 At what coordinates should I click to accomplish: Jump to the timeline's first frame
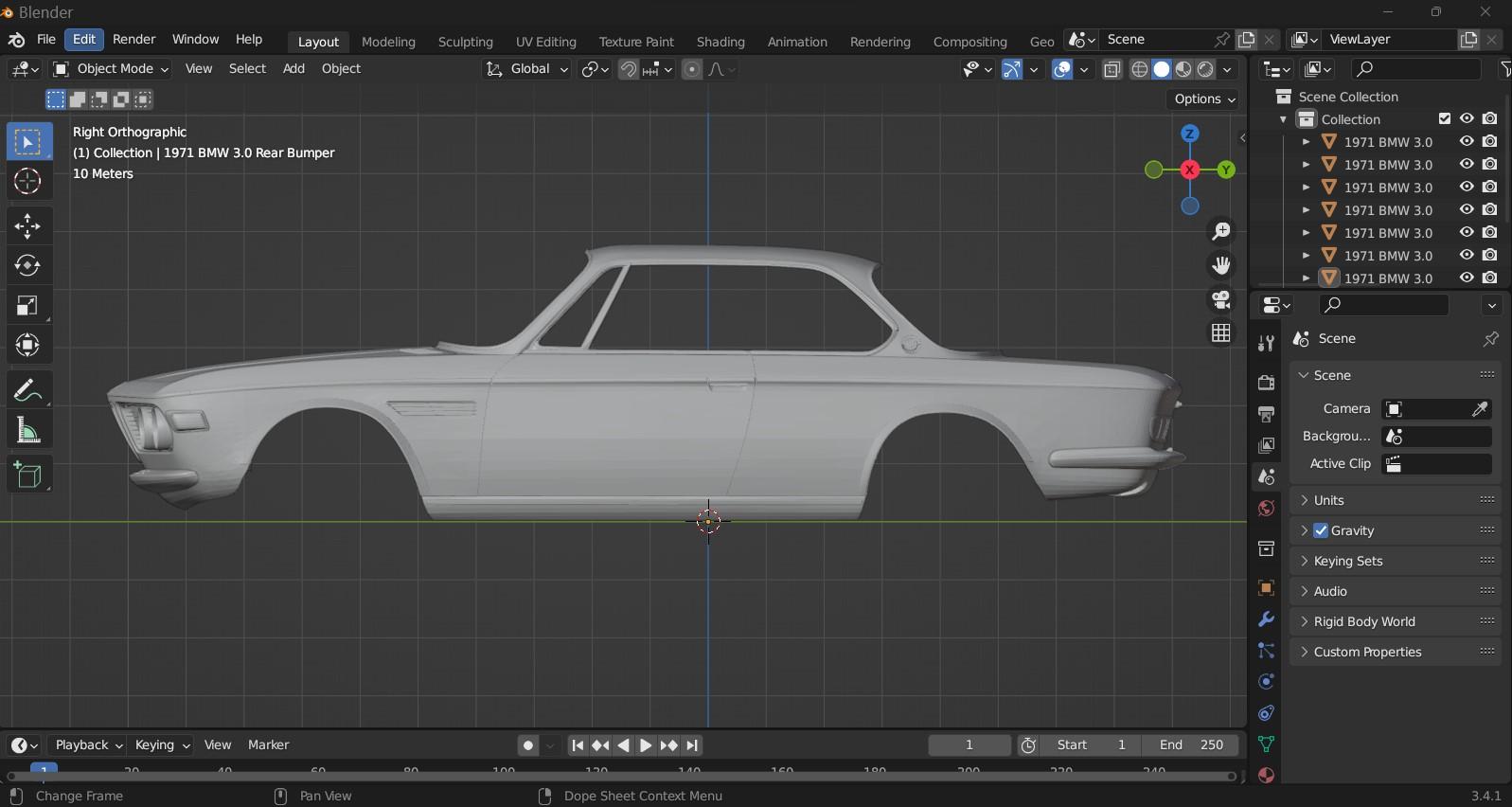[578, 745]
